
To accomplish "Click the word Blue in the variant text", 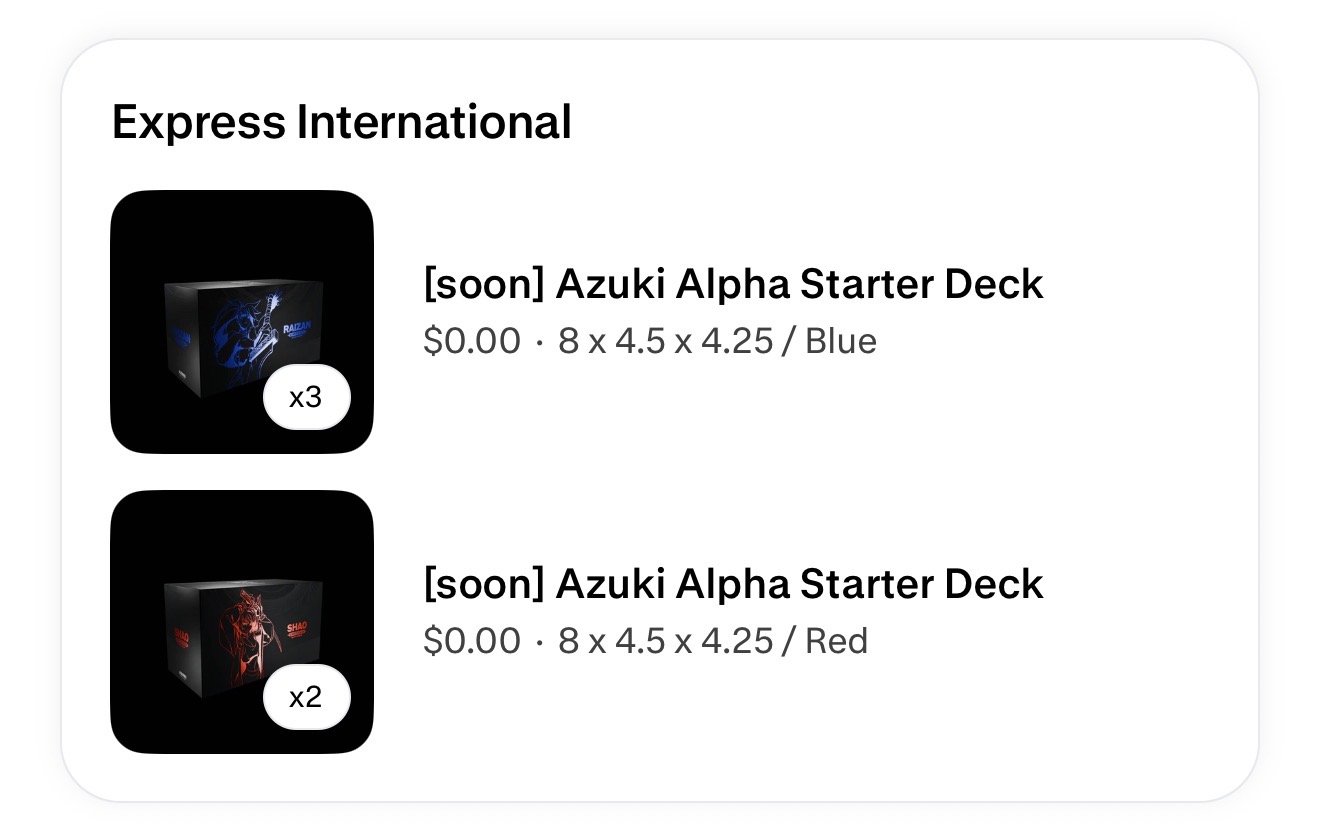I will (840, 342).
